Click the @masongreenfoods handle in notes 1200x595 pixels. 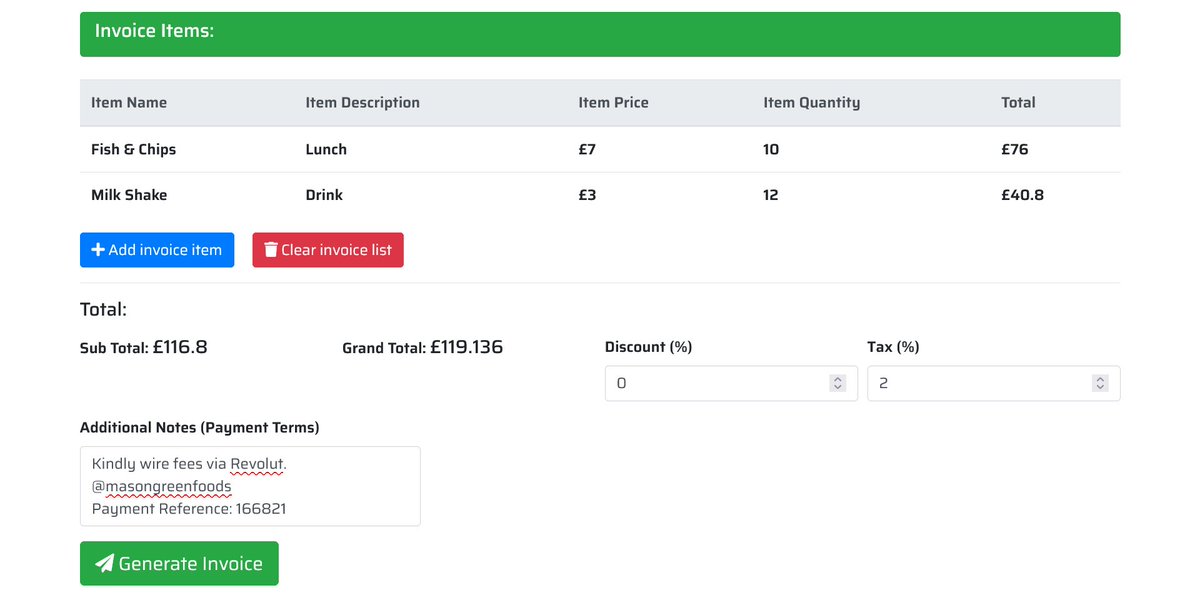tap(162, 487)
